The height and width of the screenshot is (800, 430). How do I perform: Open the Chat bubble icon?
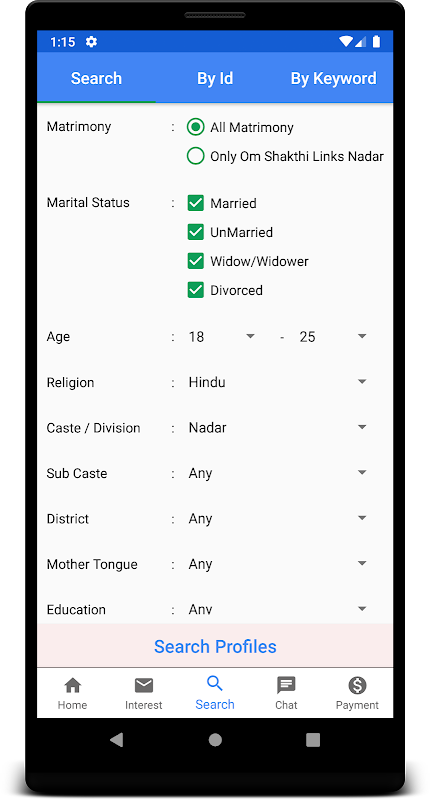(286, 685)
